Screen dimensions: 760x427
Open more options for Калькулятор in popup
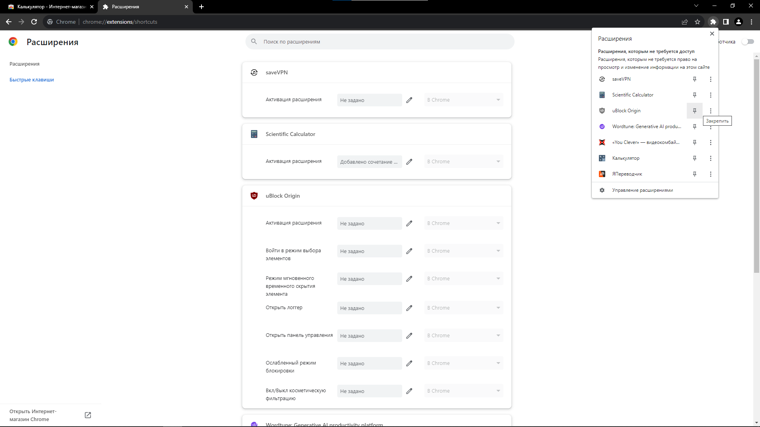coord(711,158)
